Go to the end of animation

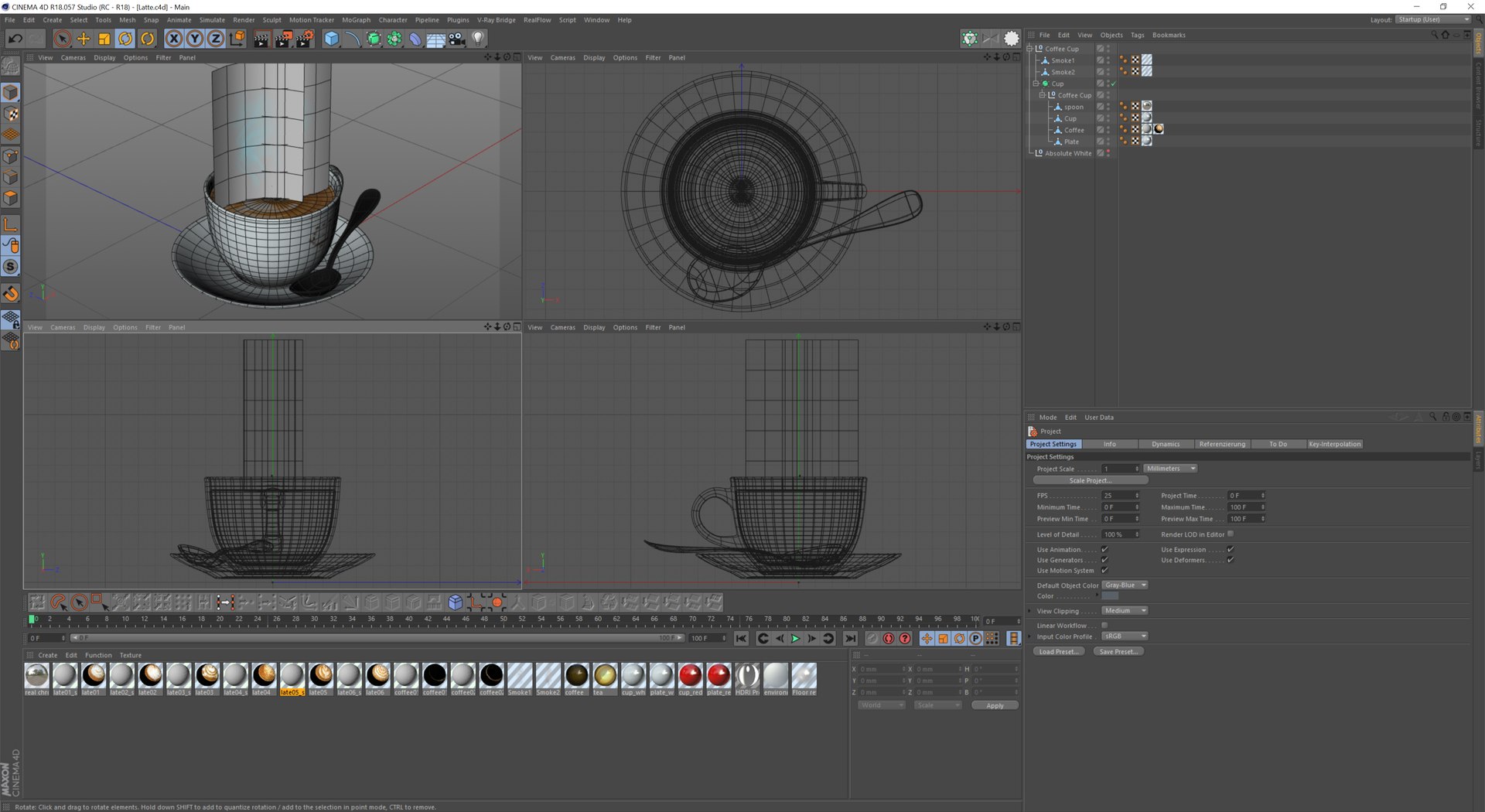coord(850,639)
